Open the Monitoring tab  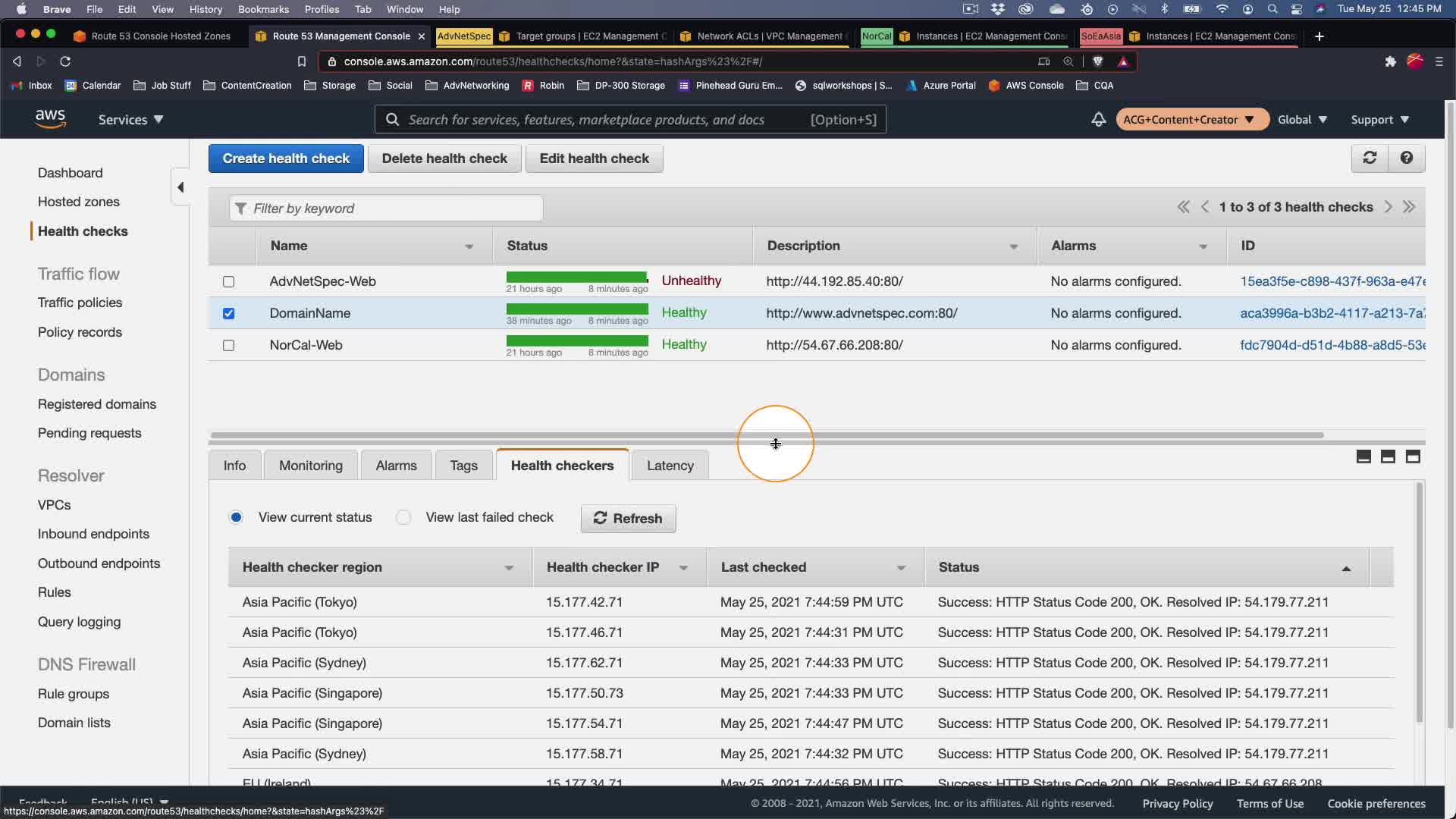[310, 466]
